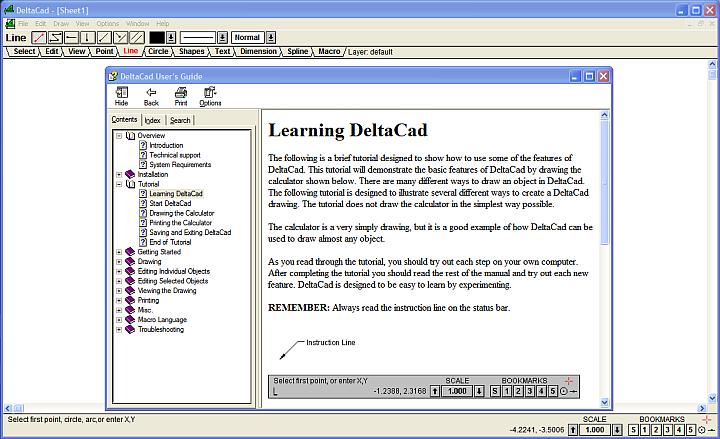Switch to the Search tab in help
Viewport: 720px width, 439px height.
pos(180,120)
